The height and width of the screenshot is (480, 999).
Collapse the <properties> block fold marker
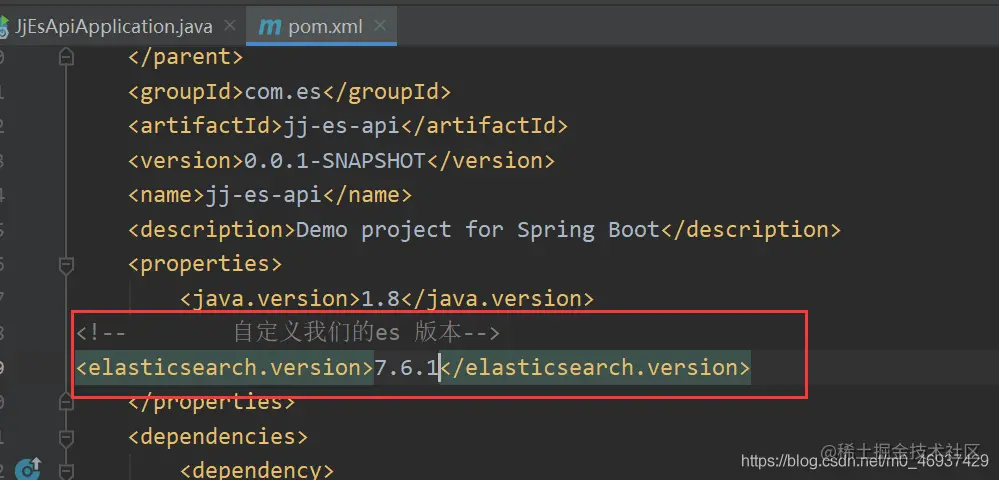coord(66,265)
